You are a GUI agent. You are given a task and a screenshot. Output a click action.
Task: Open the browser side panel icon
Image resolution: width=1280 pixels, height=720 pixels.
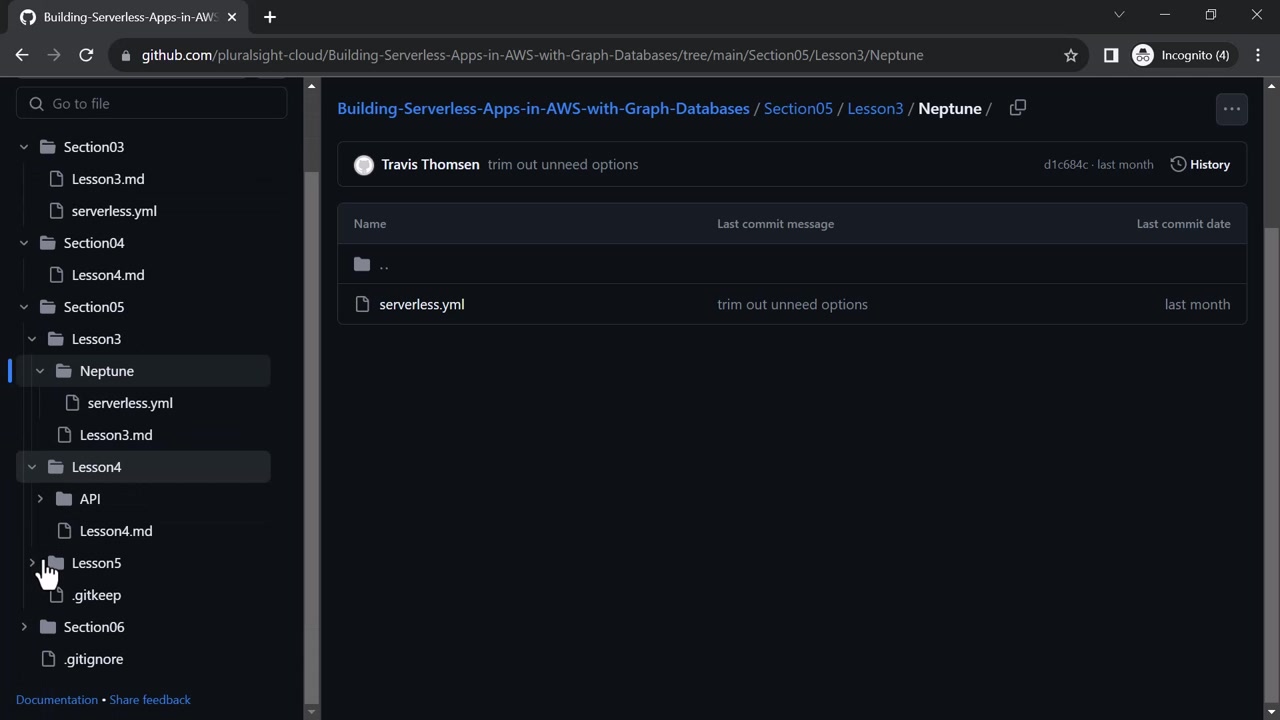(x=1111, y=55)
